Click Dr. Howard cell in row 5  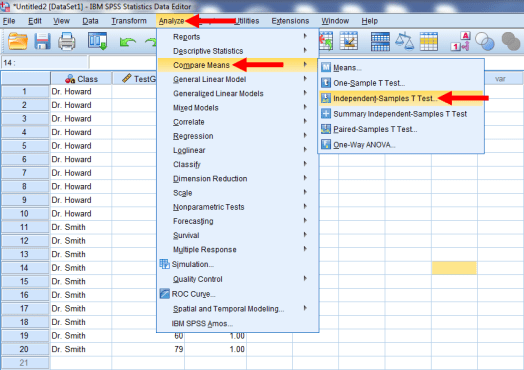pyautogui.click(x=81, y=146)
